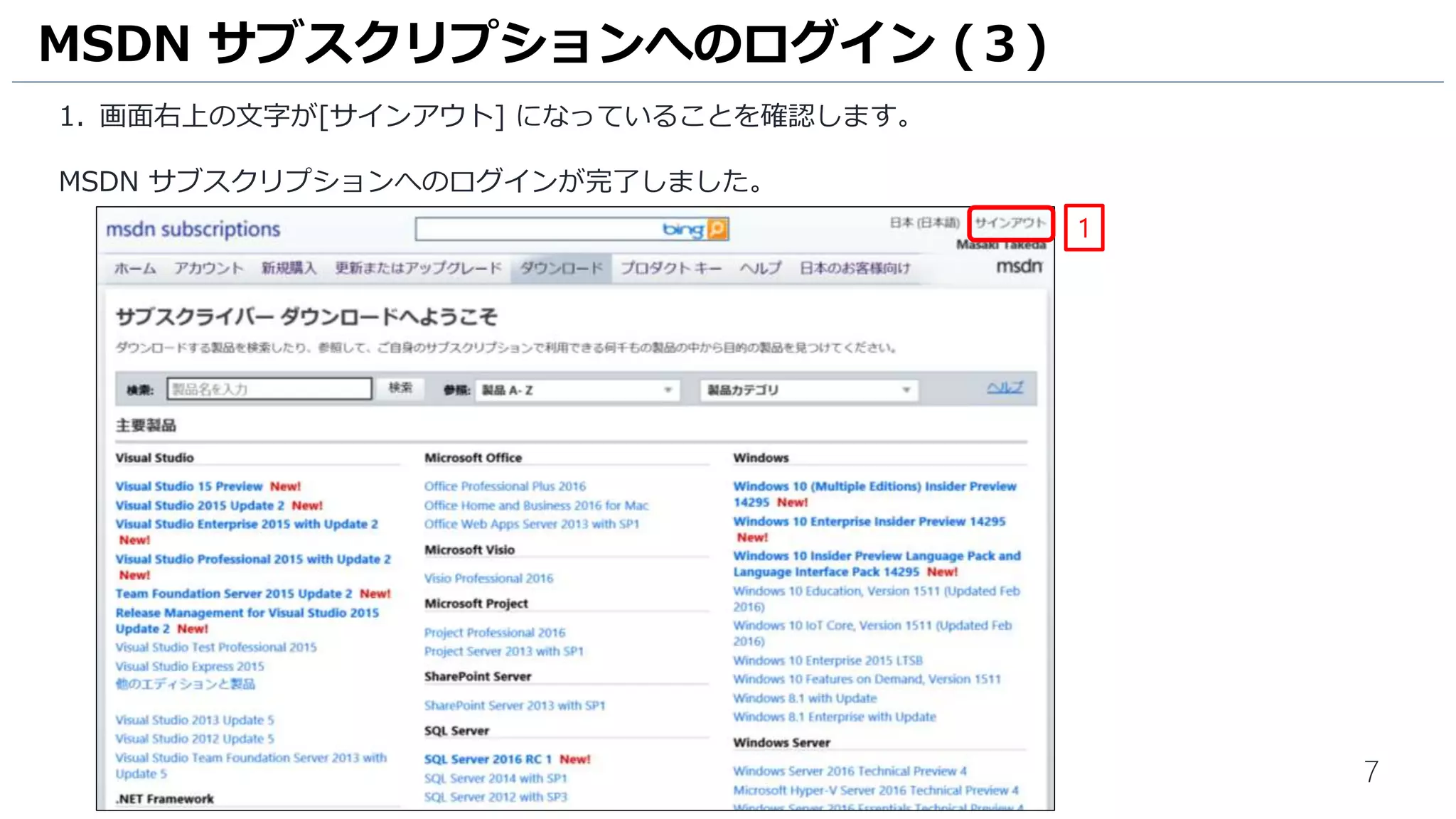
Task: Open Office Professional Plus 2016 link
Action: point(505,486)
